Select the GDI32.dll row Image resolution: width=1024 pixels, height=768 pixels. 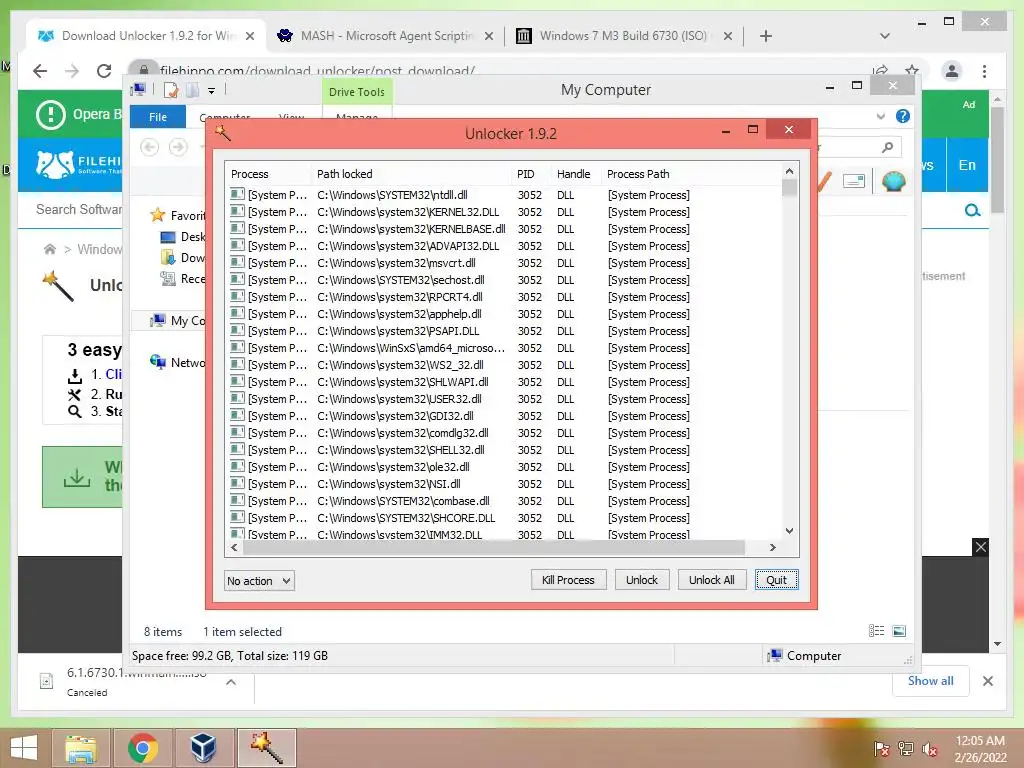[x=503, y=415]
